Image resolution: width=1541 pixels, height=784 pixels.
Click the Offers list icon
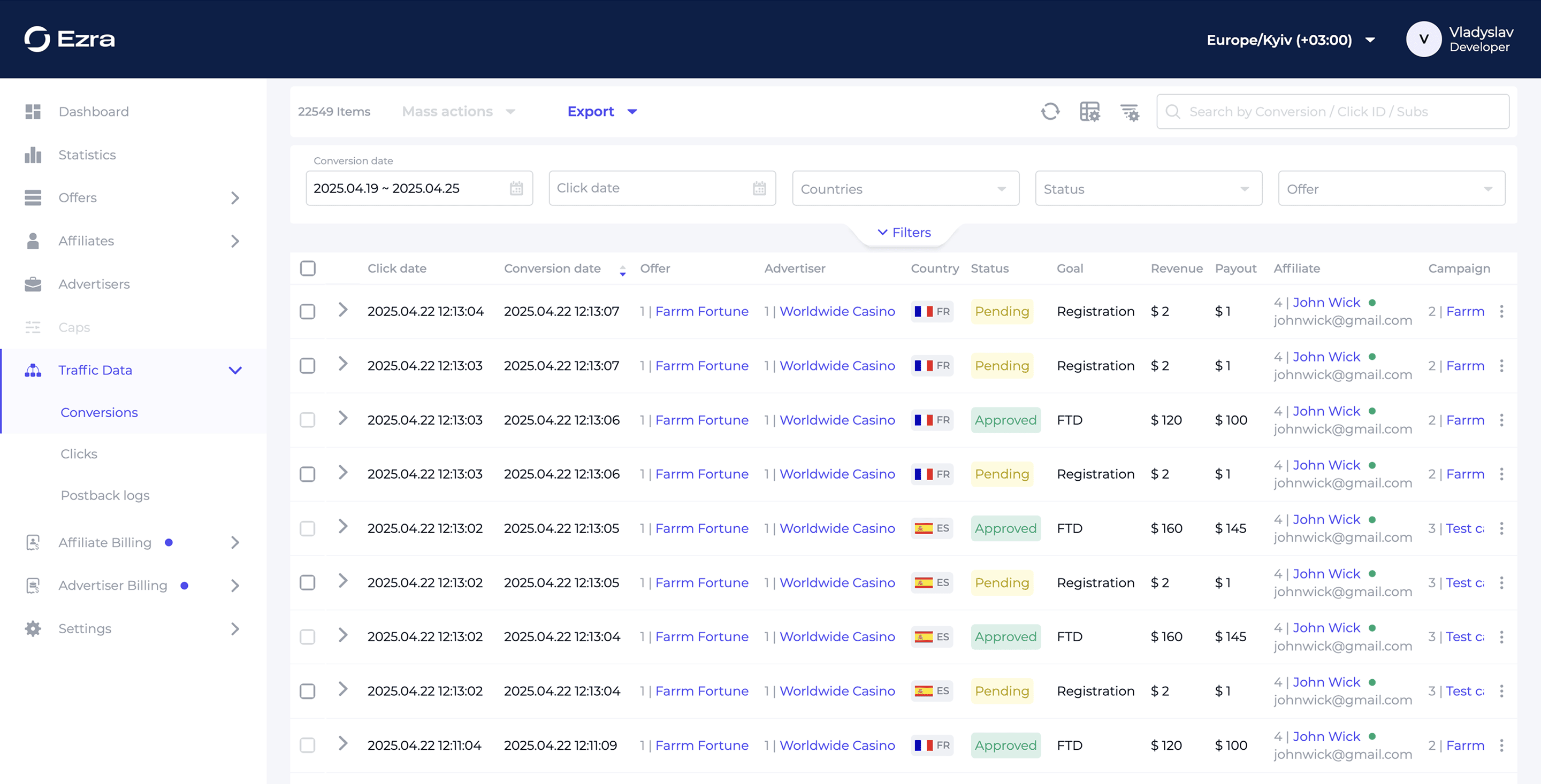pyautogui.click(x=33, y=198)
